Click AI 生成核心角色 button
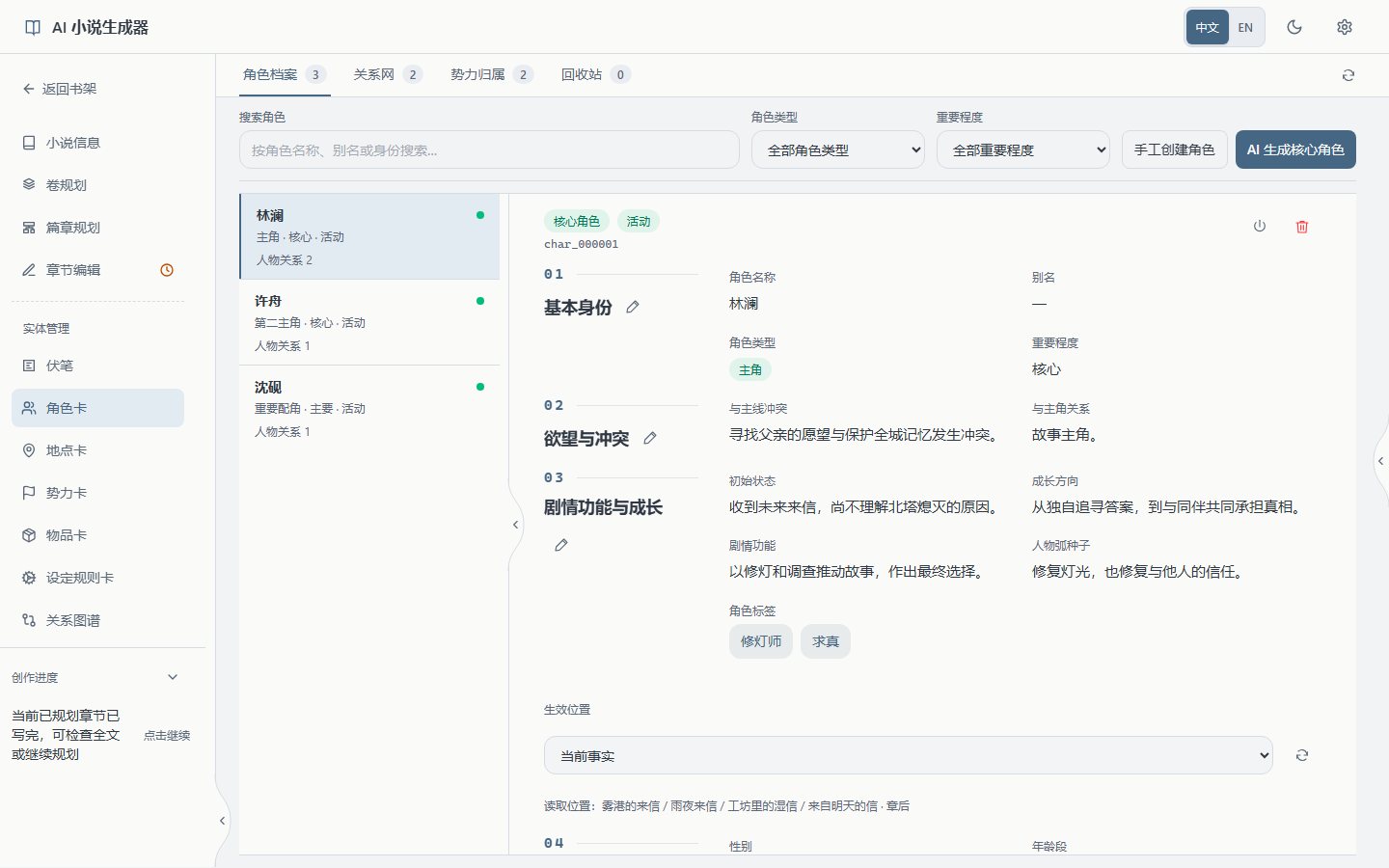Image resolution: width=1389 pixels, height=868 pixels. [1295, 149]
